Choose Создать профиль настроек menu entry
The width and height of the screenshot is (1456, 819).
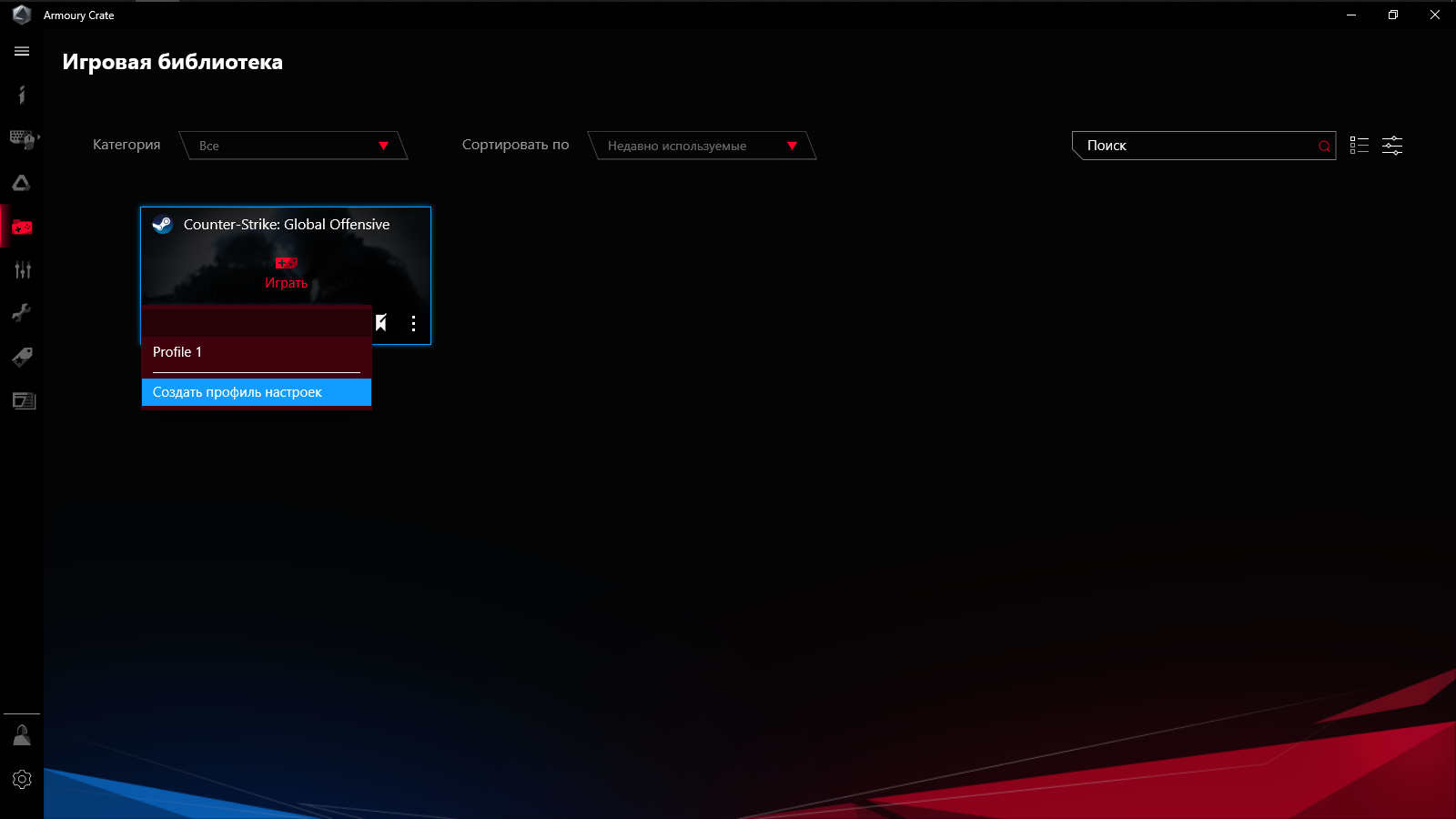(x=237, y=391)
